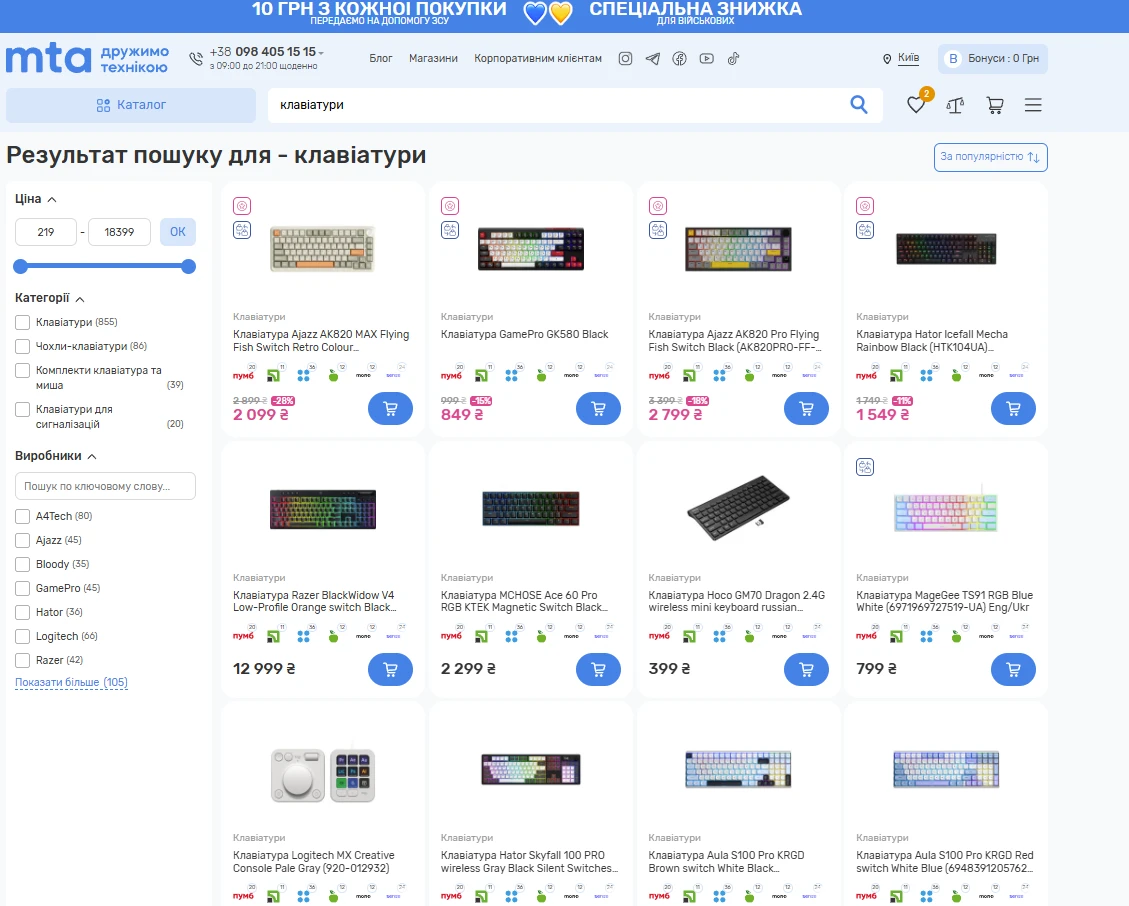Open Клавіатура Hator Skyfall 100 PRO link
1129x906 pixels.
click(529, 861)
